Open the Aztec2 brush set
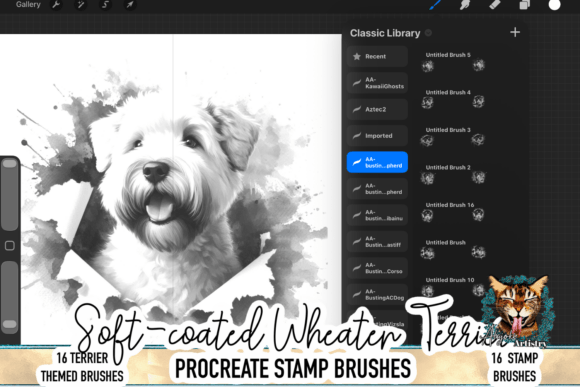 pos(377,109)
